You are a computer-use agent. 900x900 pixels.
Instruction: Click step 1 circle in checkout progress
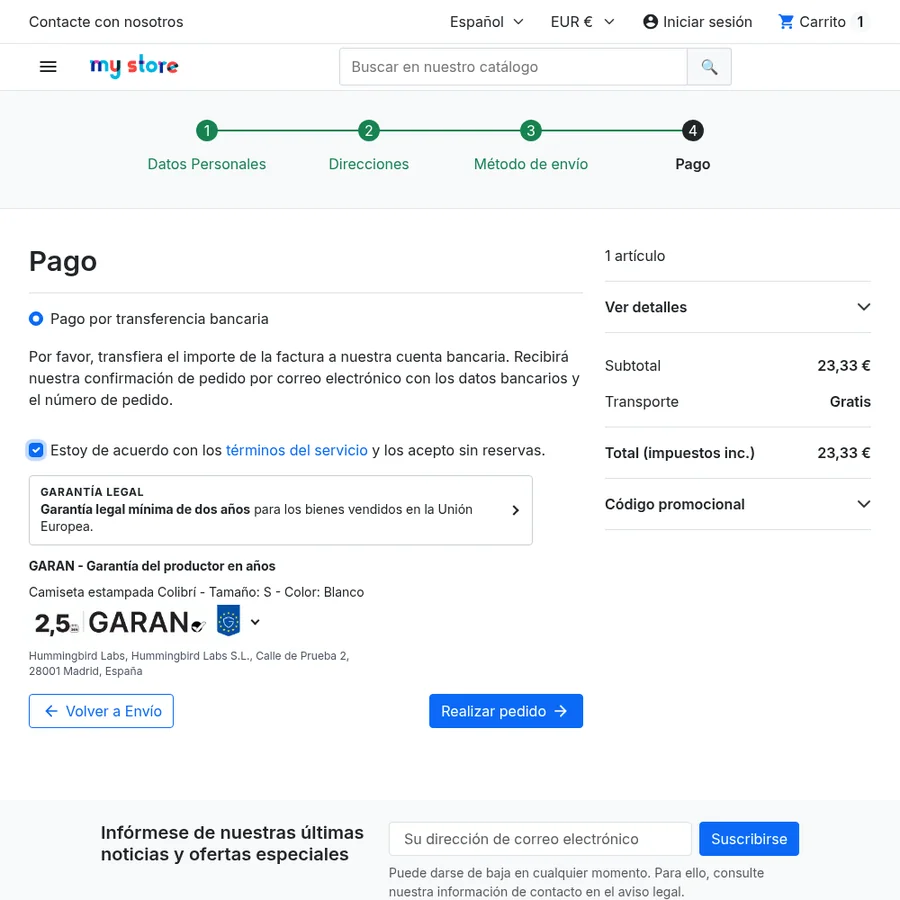pos(207,131)
